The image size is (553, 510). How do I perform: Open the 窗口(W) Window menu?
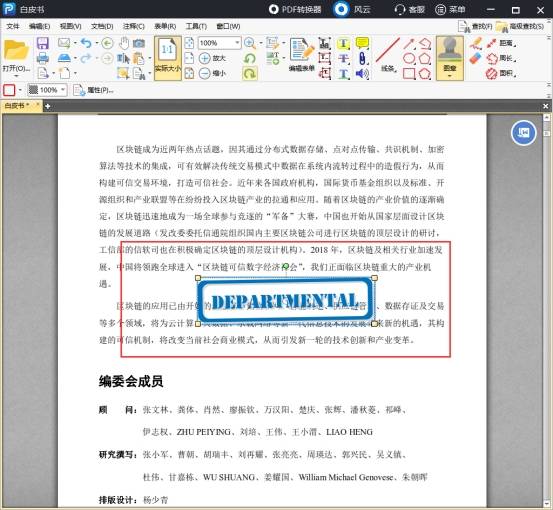(x=228, y=26)
